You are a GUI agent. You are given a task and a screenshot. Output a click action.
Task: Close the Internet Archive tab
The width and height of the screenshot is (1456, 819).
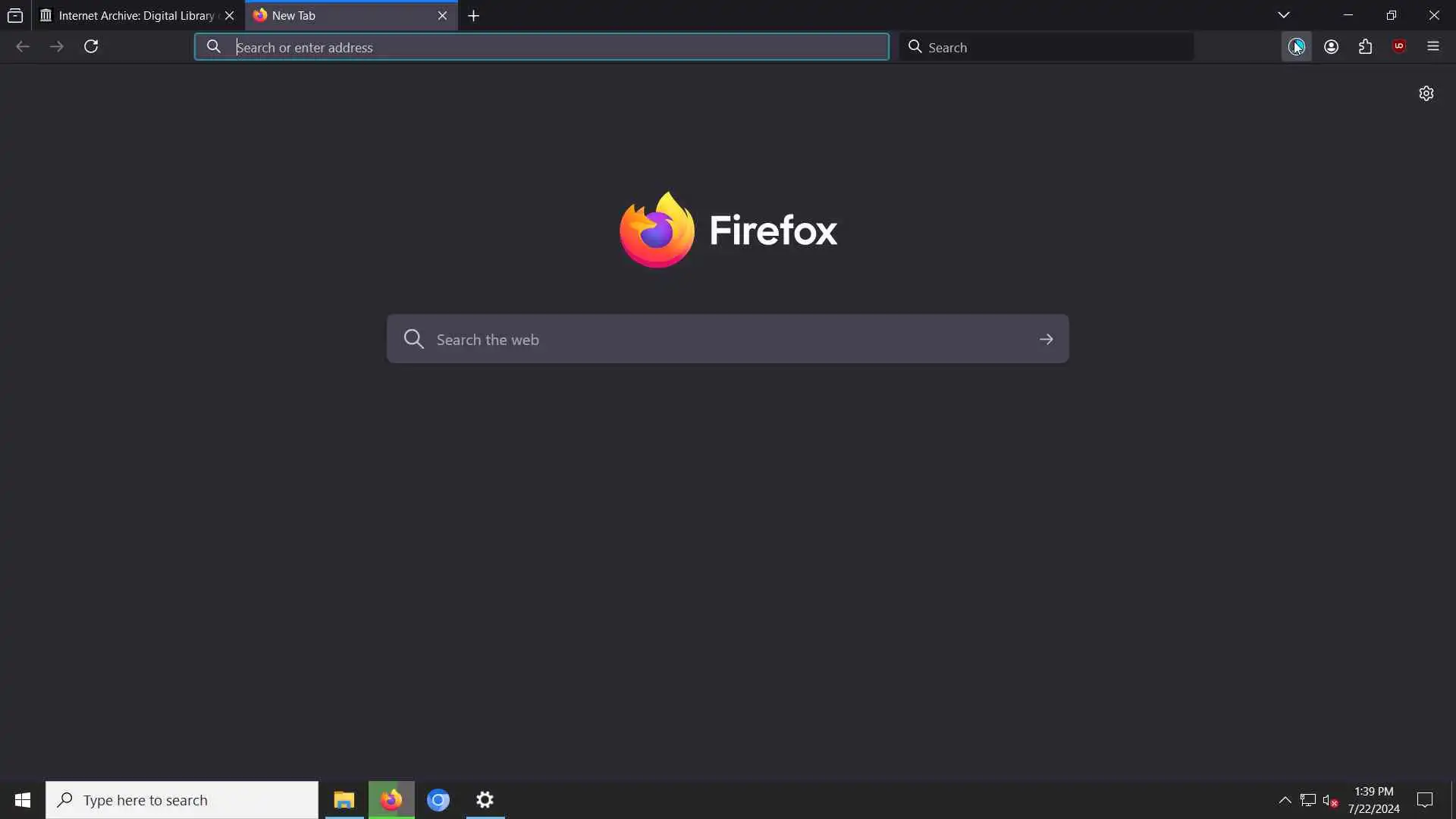pyautogui.click(x=229, y=15)
